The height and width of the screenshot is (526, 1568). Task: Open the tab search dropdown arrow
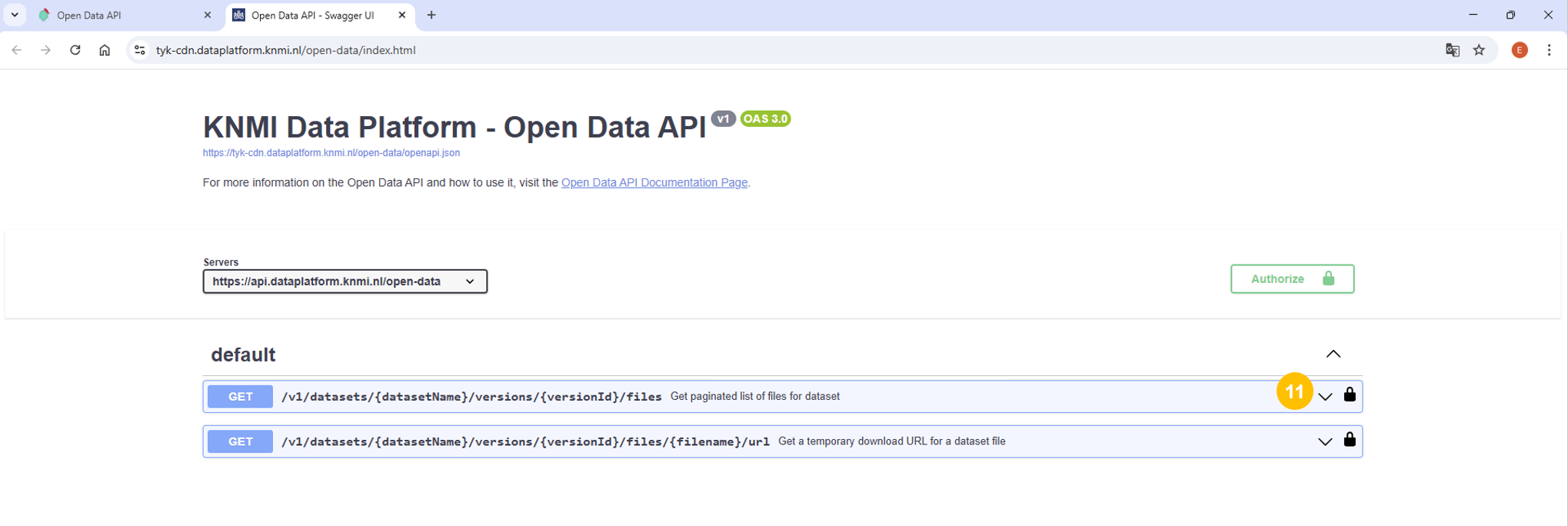point(15,15)
